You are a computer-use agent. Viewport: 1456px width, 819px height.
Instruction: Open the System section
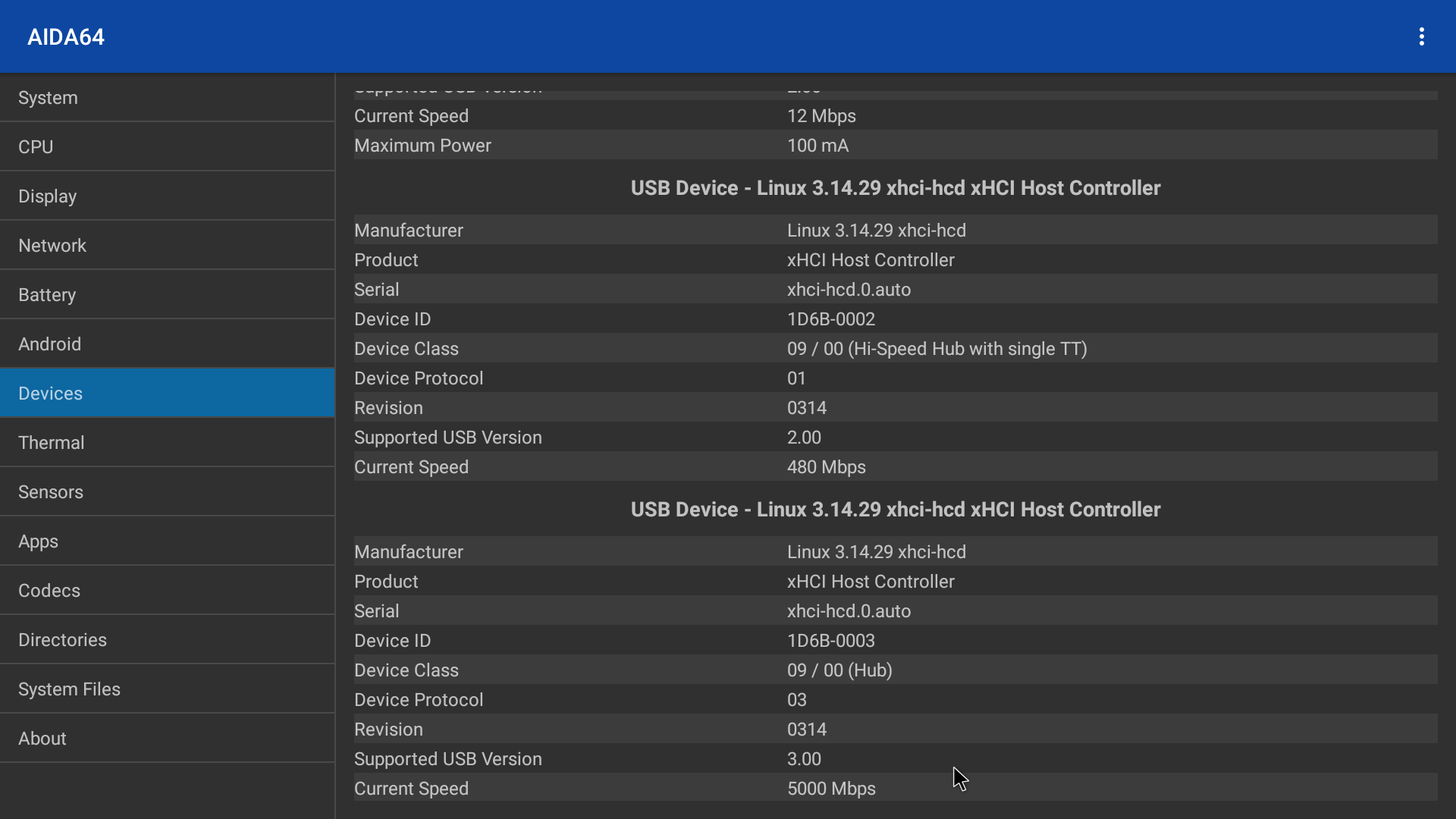167,98
